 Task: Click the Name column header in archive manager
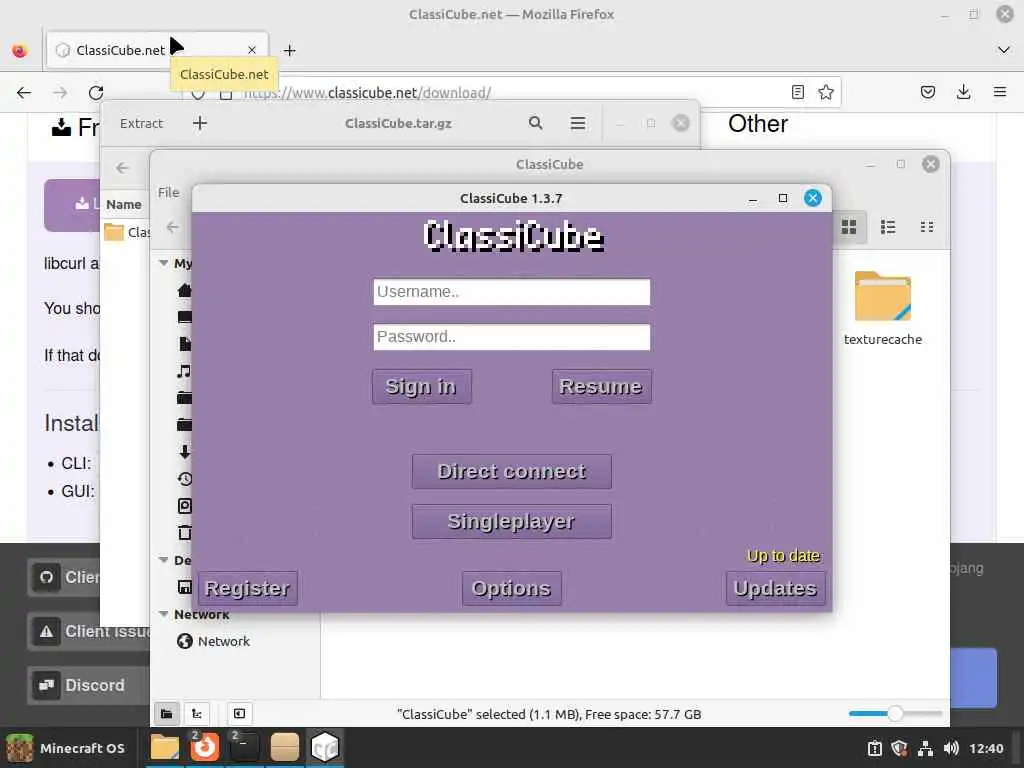(x=124, y=204)
